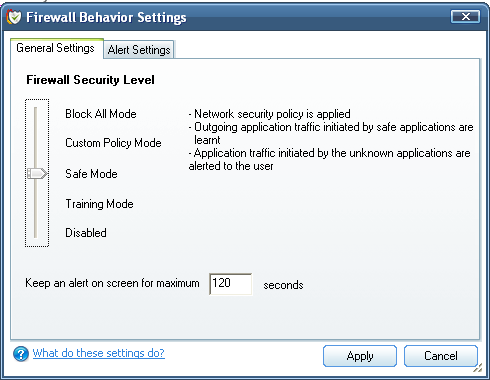Click the window resize grip corner
This screenshot has width=490, height=380.
pos(477,368)
